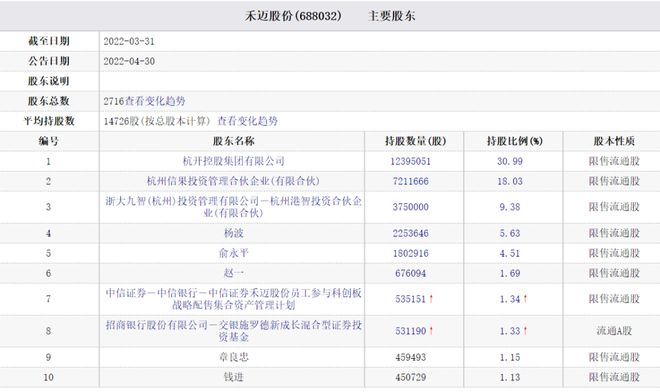Click the 股东总数 label
The image size is (660, 392).
point(48,101)
